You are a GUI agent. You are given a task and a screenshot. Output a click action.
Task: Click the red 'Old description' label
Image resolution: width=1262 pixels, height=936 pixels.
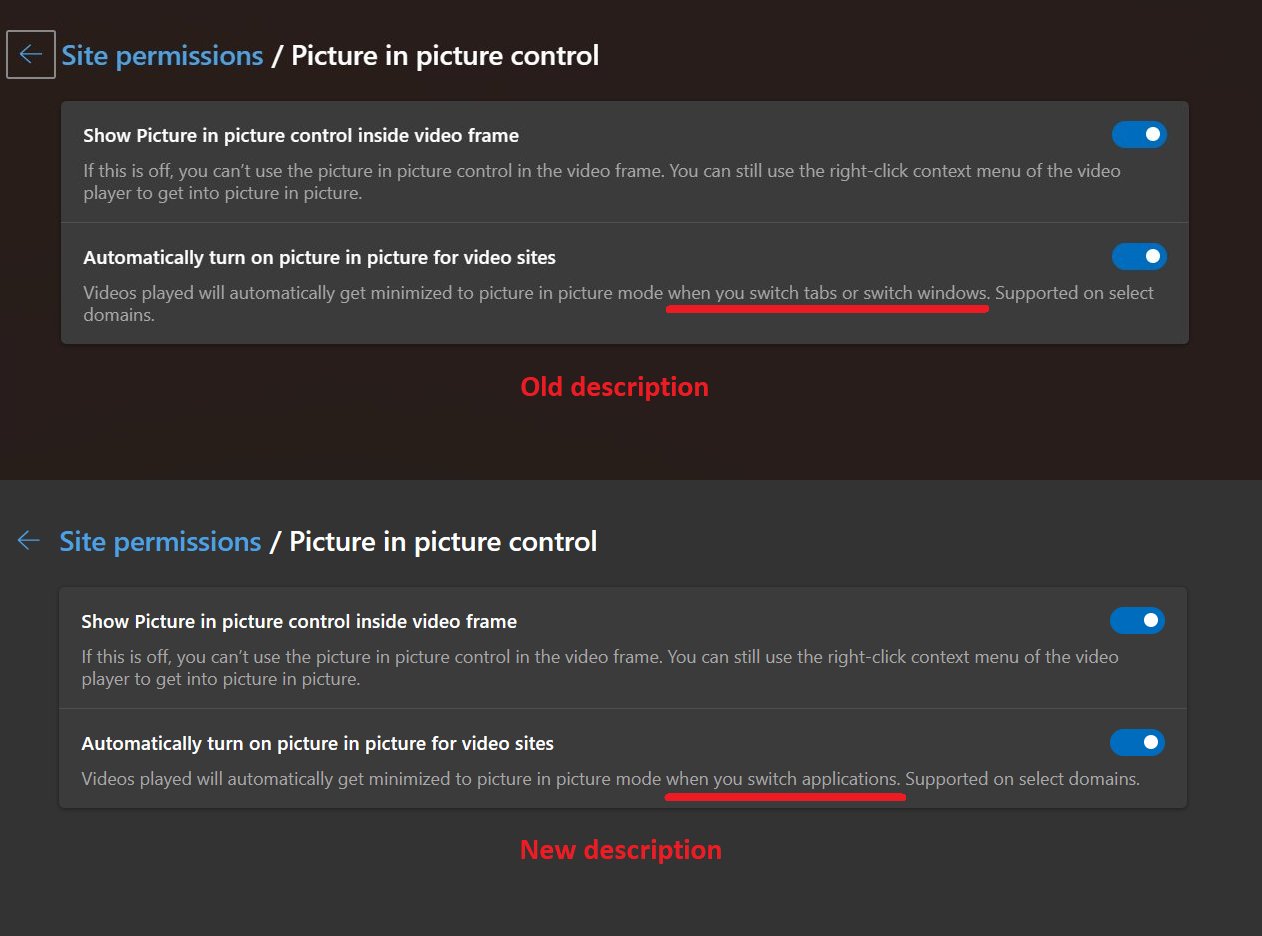[614, 387]
